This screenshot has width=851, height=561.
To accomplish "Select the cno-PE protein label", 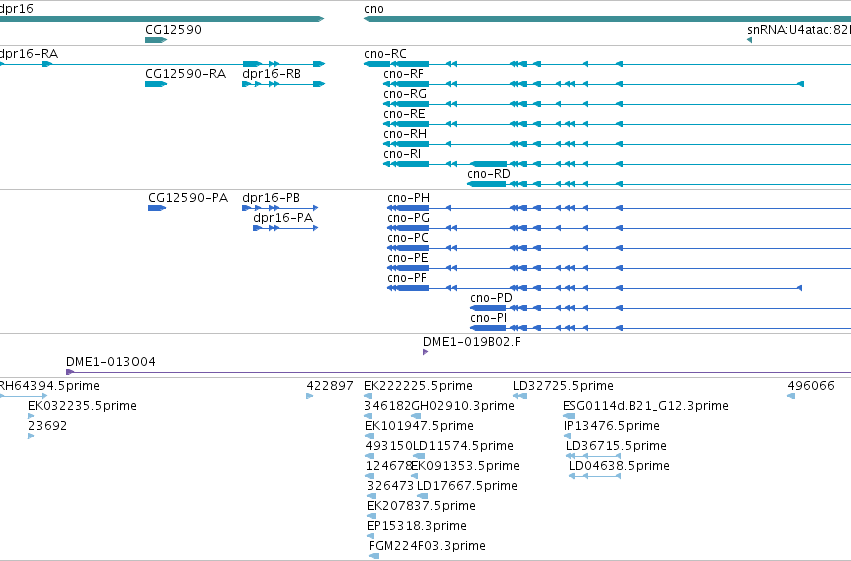I will (x=408, y=258).
